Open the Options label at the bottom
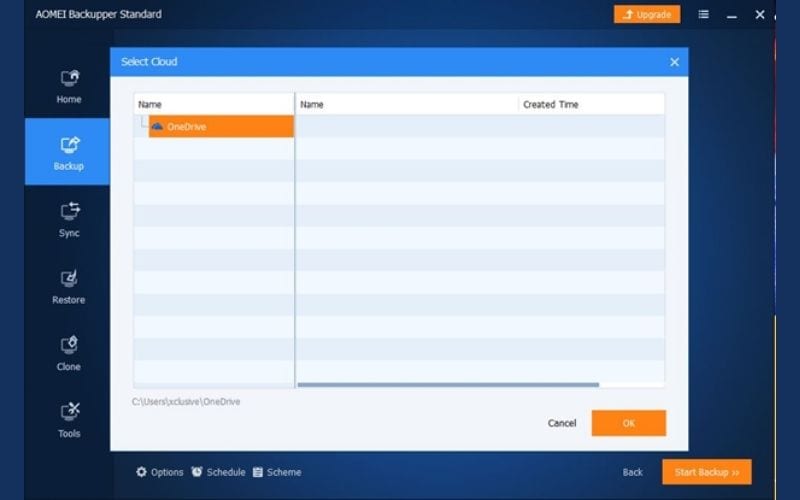Screen dimensions: 800x500 167,472
